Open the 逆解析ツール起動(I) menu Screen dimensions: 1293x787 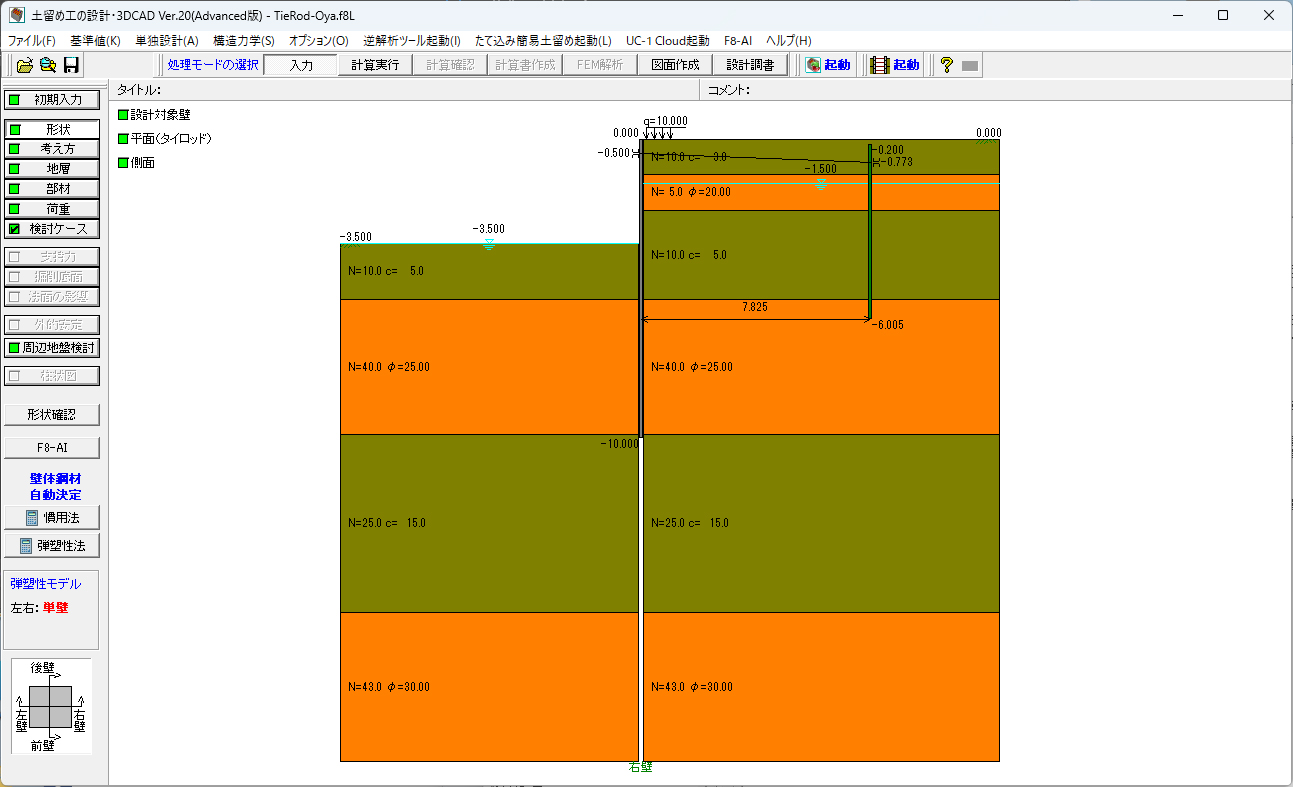pos(412,41)
